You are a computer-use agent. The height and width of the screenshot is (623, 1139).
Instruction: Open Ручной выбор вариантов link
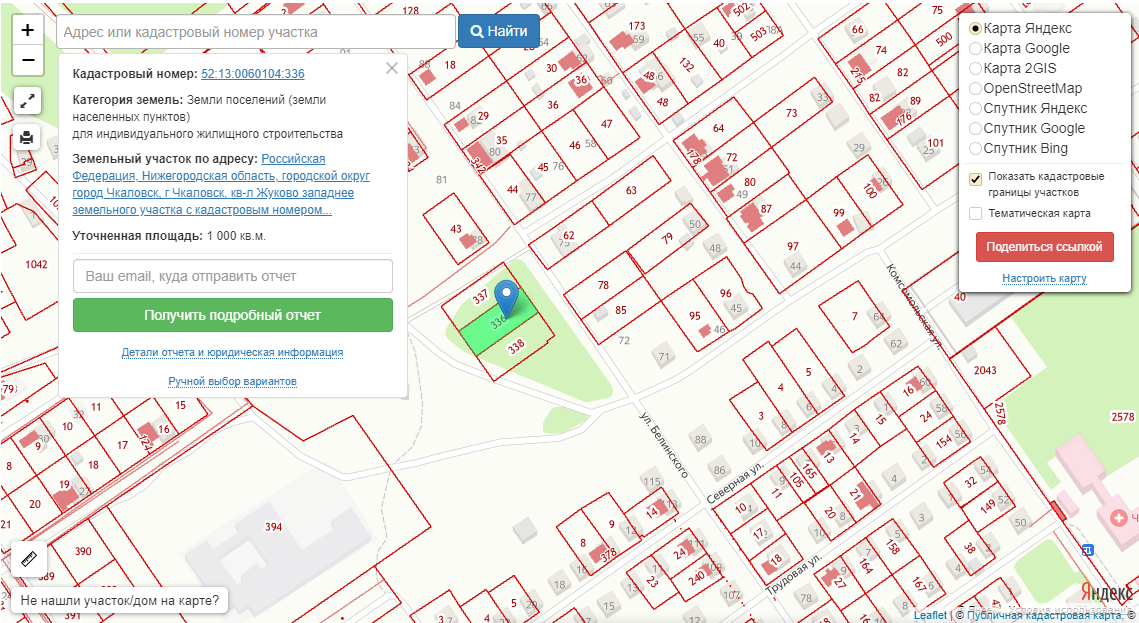coord(232,381)
